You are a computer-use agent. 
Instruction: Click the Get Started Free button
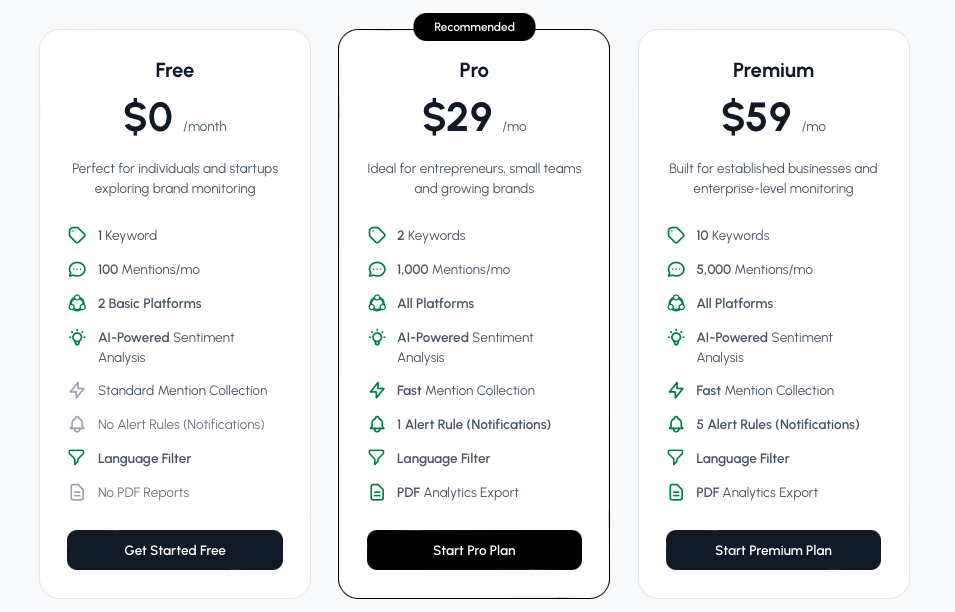coord(174,550)
